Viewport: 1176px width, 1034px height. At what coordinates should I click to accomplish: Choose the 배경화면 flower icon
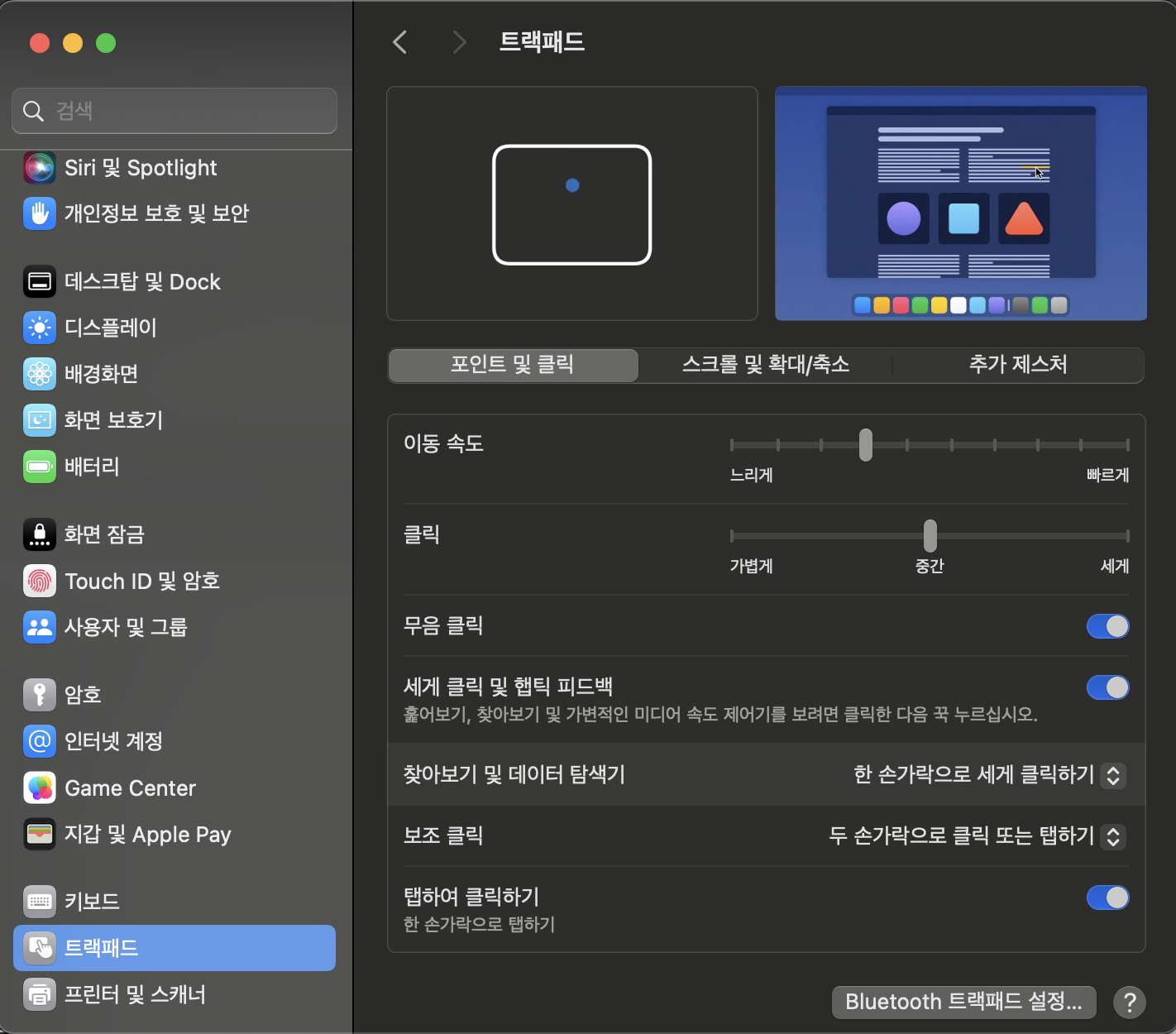point(40,374)
